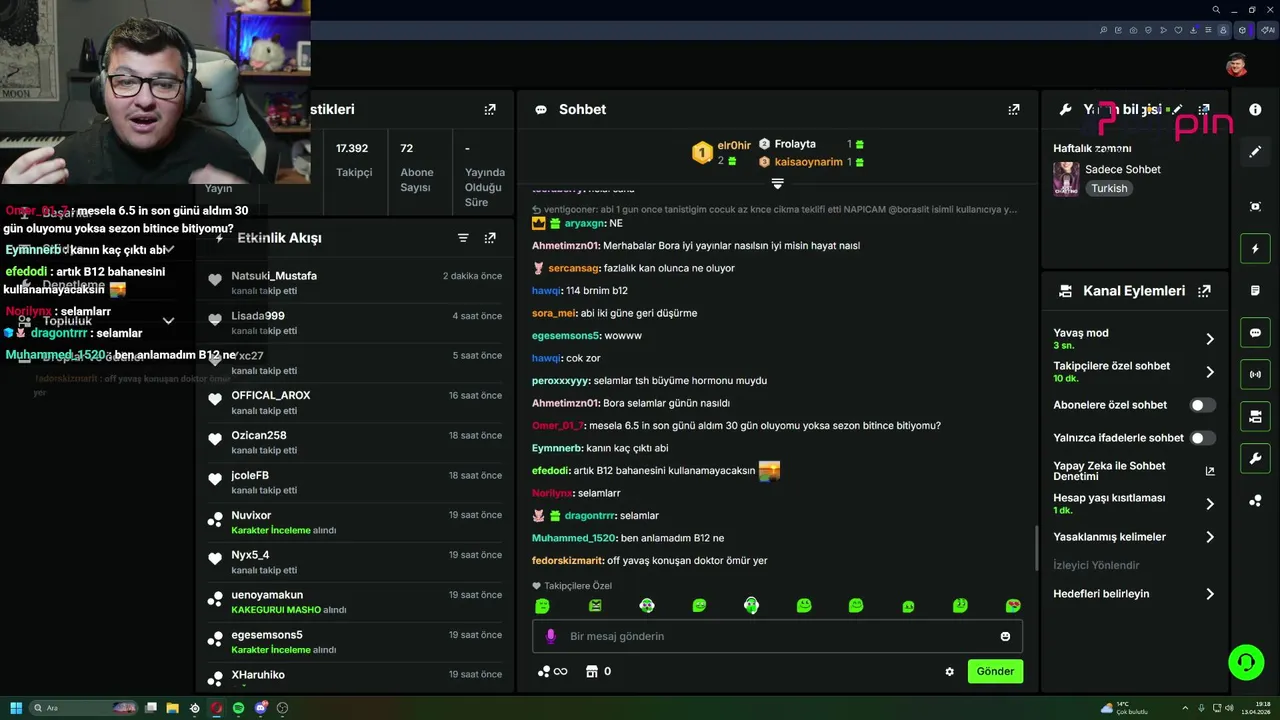Open chat settings gear beside Gönder

click(x=949, y=672)
